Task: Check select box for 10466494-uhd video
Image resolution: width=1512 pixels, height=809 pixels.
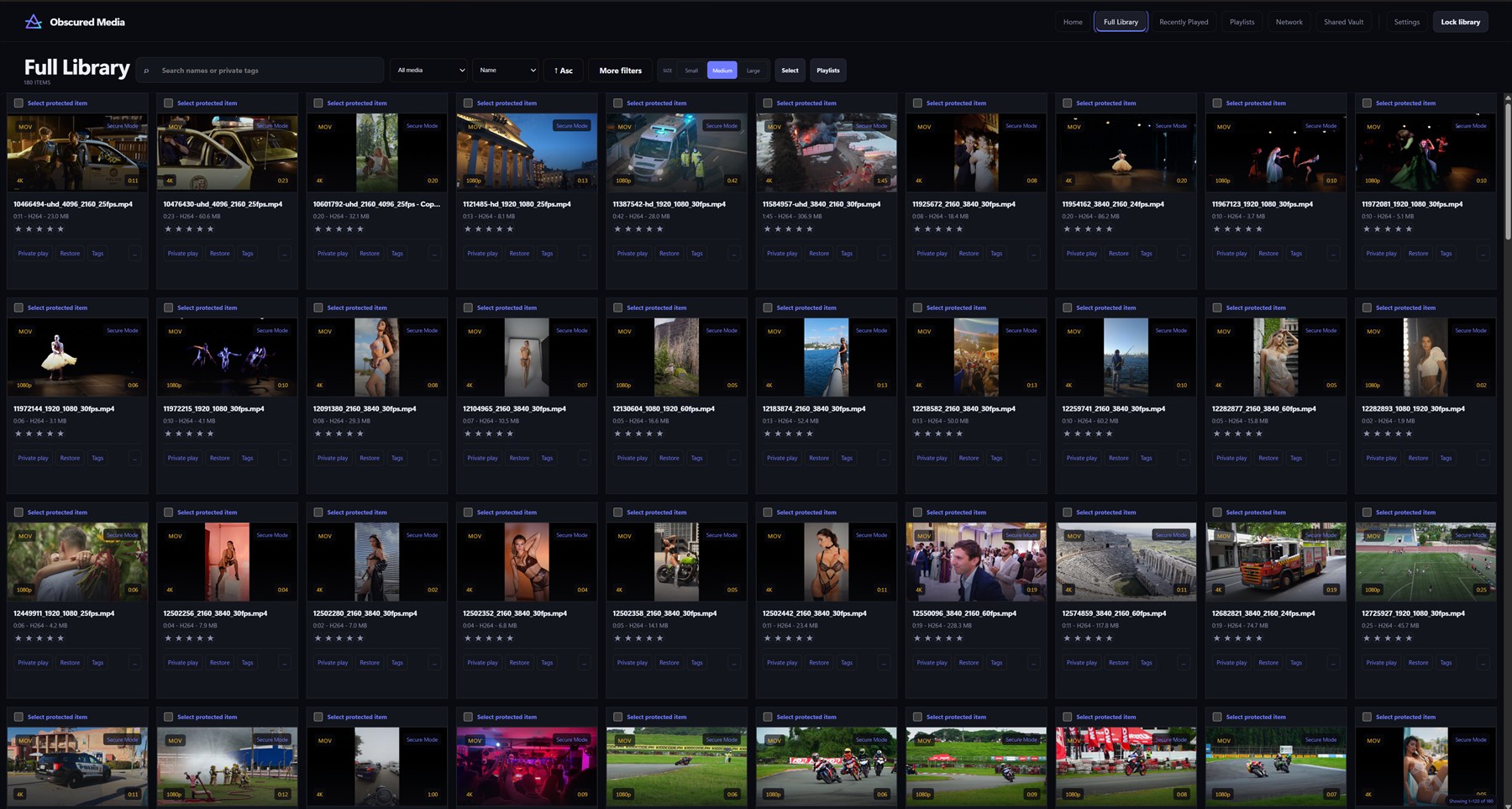Action: pyautogui.click(x=18, y=103)
